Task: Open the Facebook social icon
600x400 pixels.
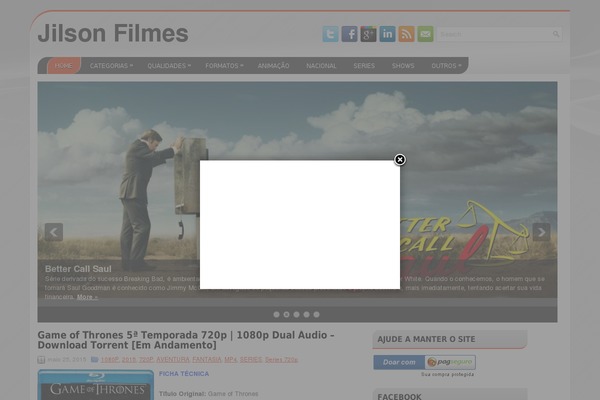Action: pyautogui.click(x=349, y=34)
